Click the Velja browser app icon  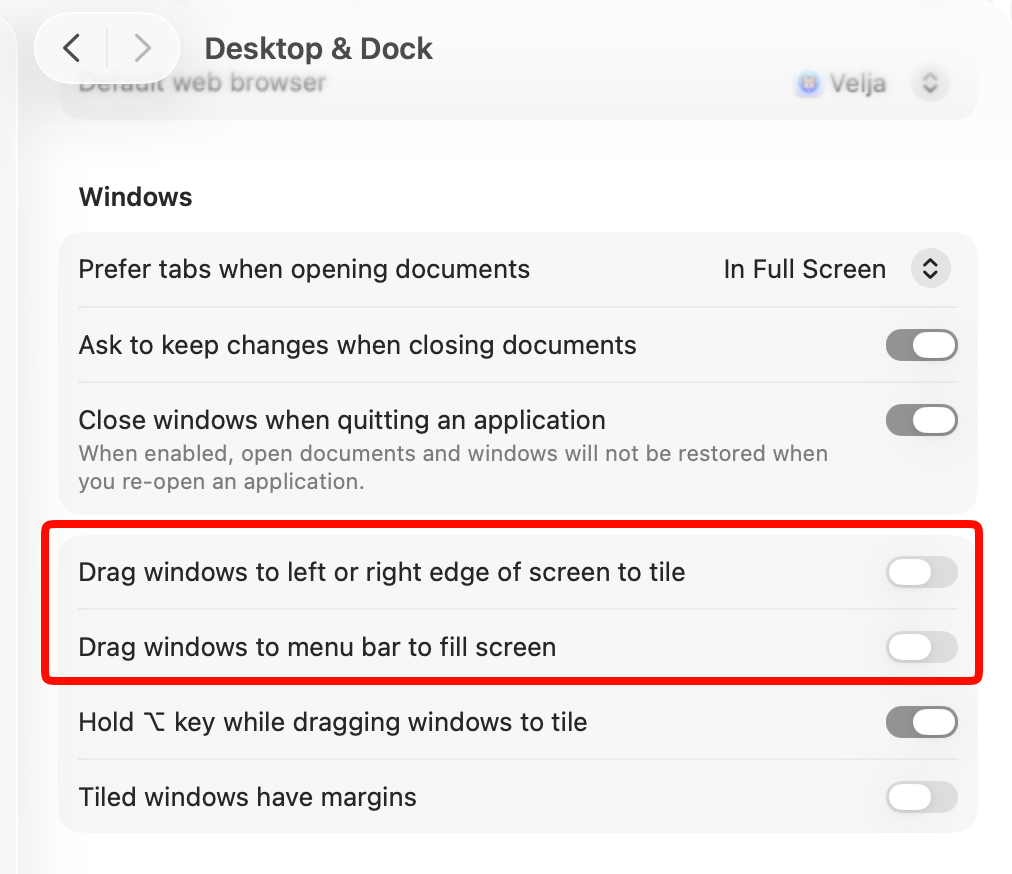[808, 84]
